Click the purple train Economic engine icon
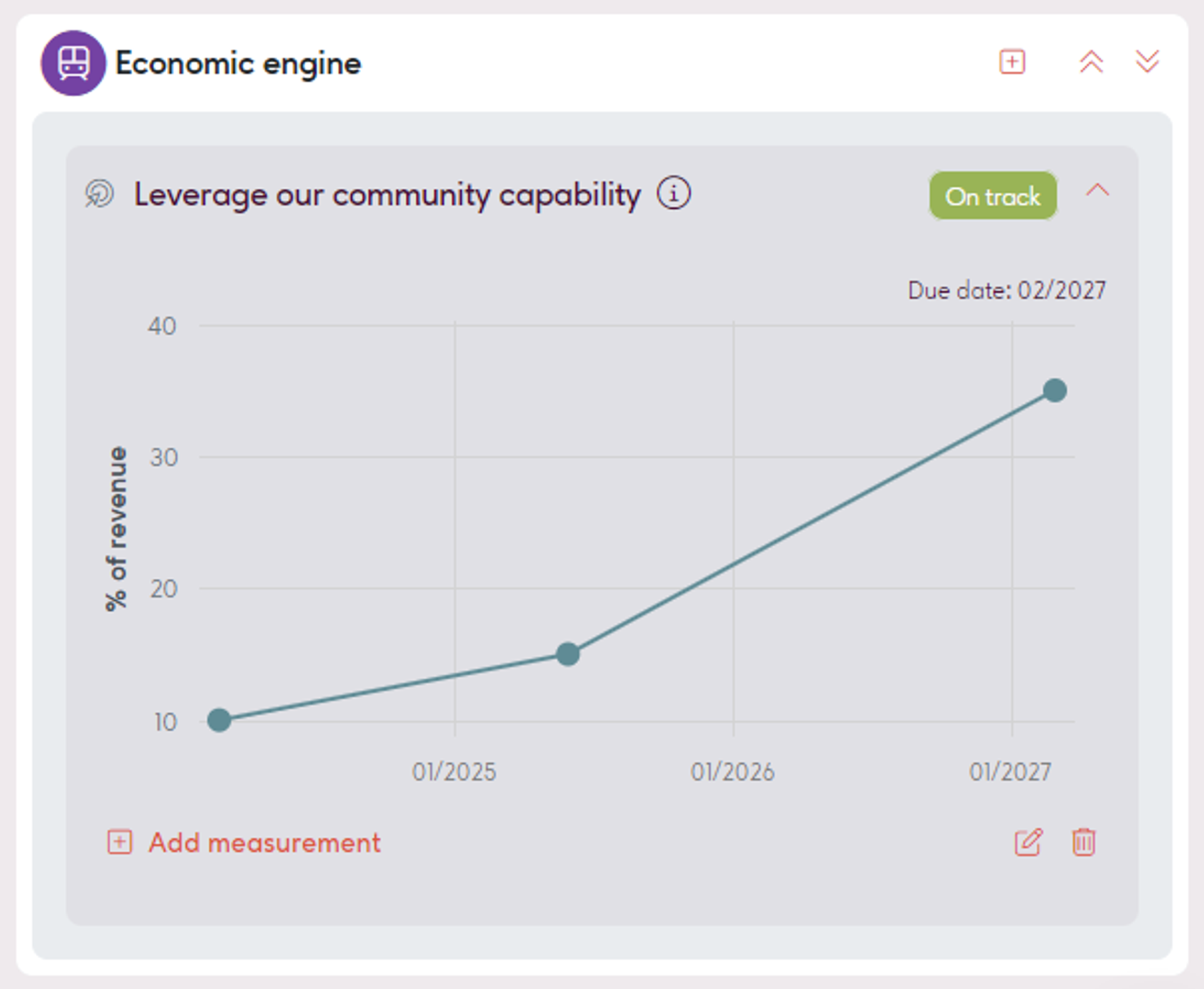Viewport: 1204px width, 989px height. point(73,63)
